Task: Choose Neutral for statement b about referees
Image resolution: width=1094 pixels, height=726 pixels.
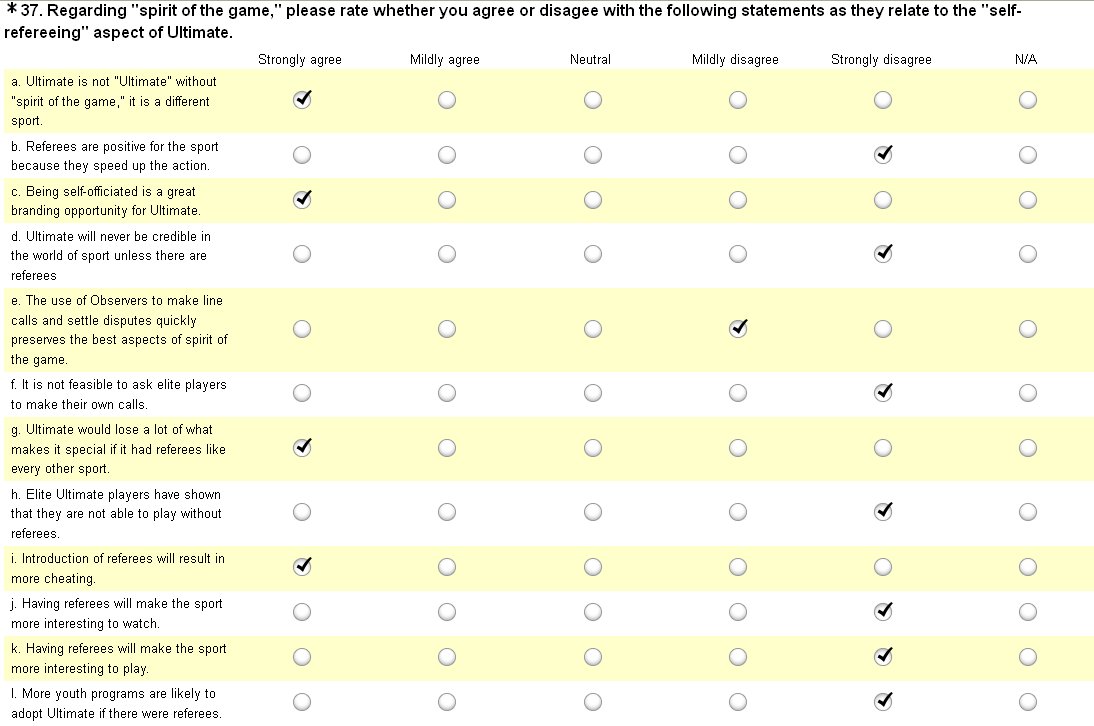Action: [x=592, y=155]
